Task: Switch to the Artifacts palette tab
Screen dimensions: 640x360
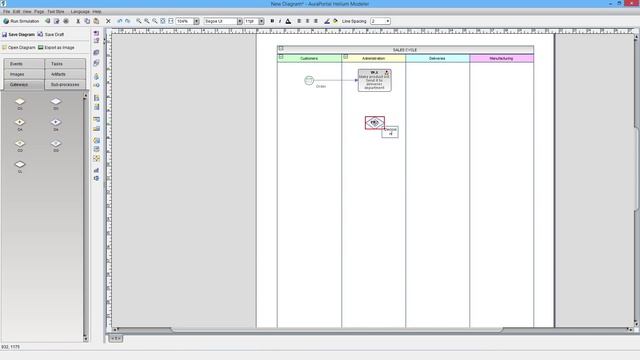Action: point(65,74)
